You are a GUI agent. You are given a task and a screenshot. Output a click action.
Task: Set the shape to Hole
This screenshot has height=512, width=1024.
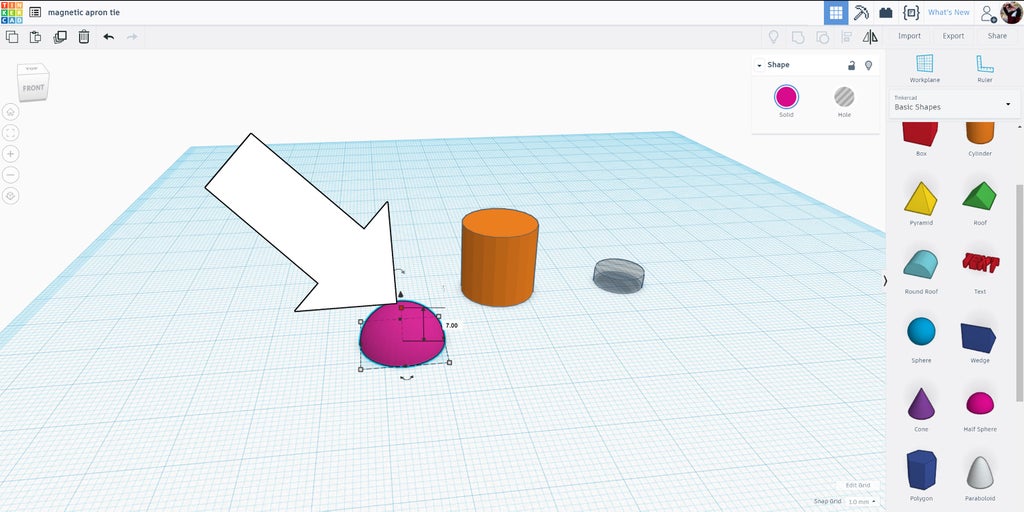[844, 101]
